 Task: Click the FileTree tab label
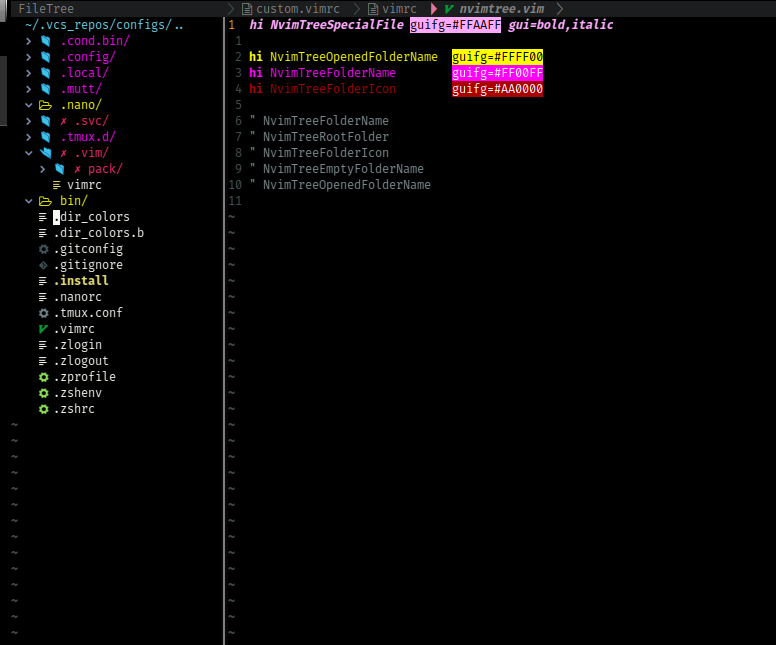46,8
